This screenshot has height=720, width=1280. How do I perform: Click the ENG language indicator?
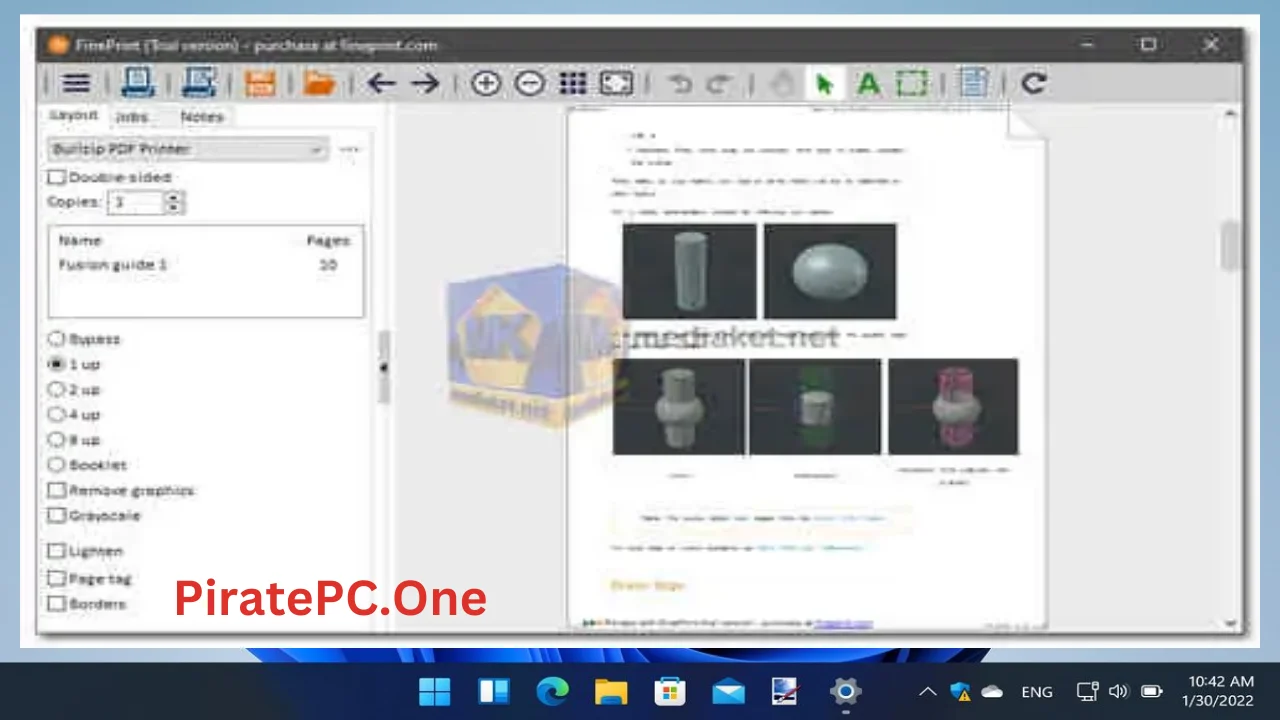[x=1037, y=691]
